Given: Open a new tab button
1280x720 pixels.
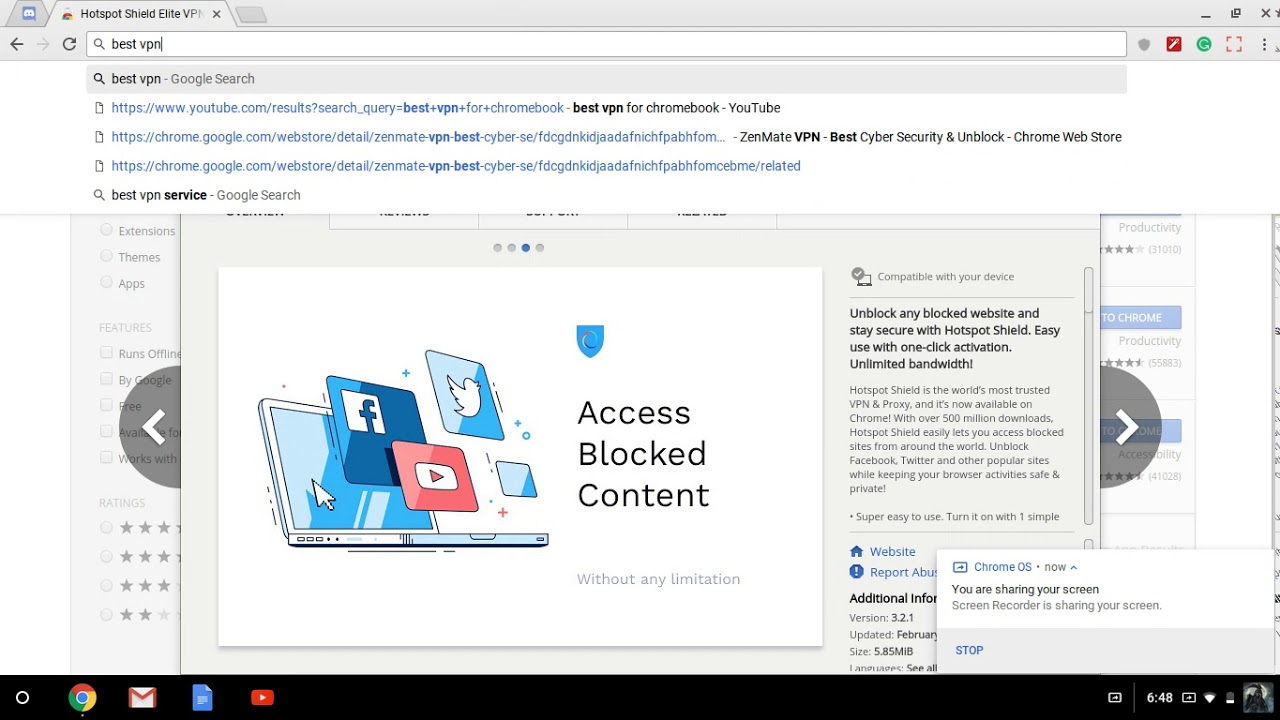Looking at the screenshot, I should pyautogui.click(x=251, y=14).
